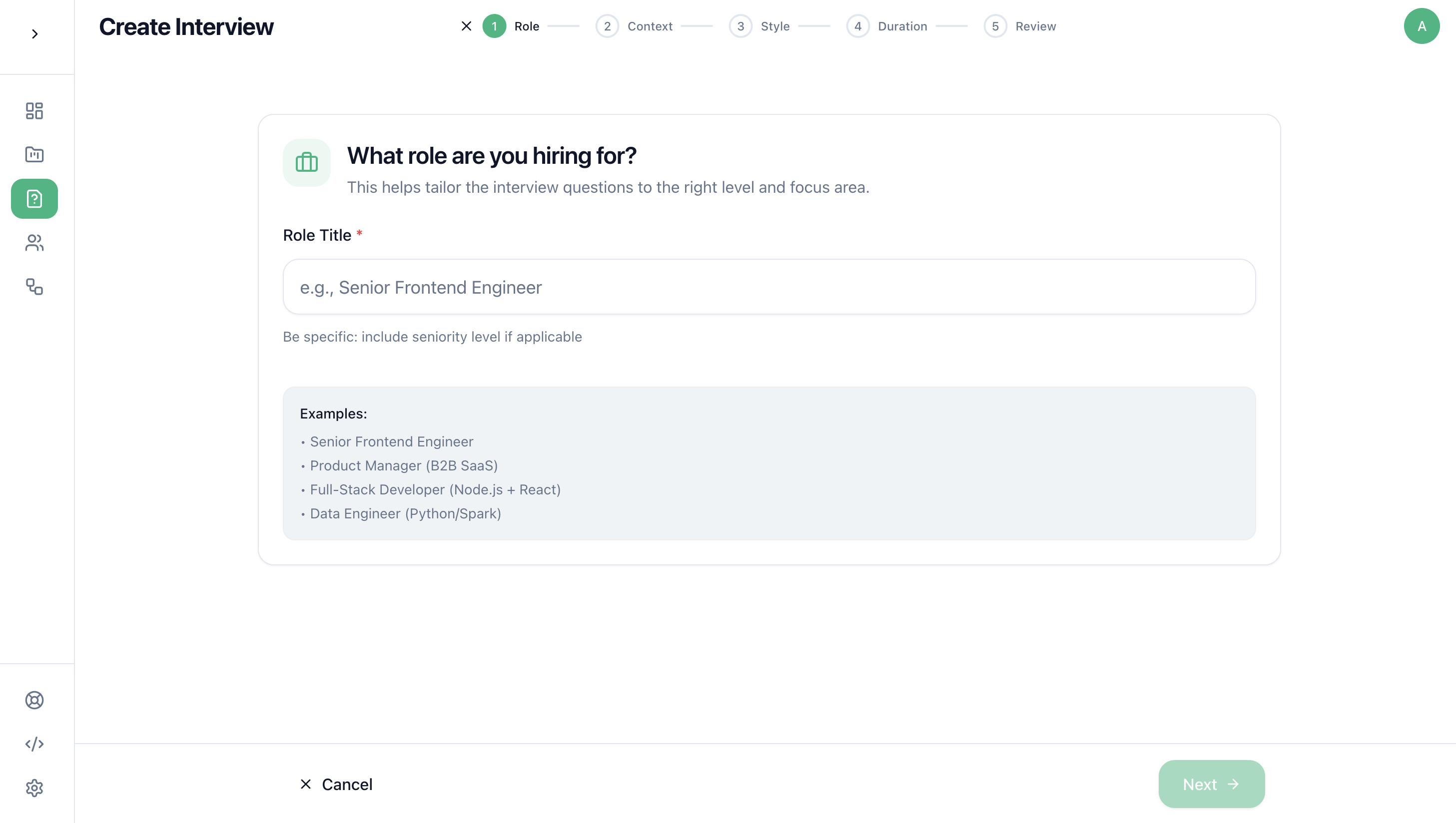The height and width of the screenshot is (823, 1456).
Task: Open the user avatar menu labeled A
Action: pos(1422,26)
